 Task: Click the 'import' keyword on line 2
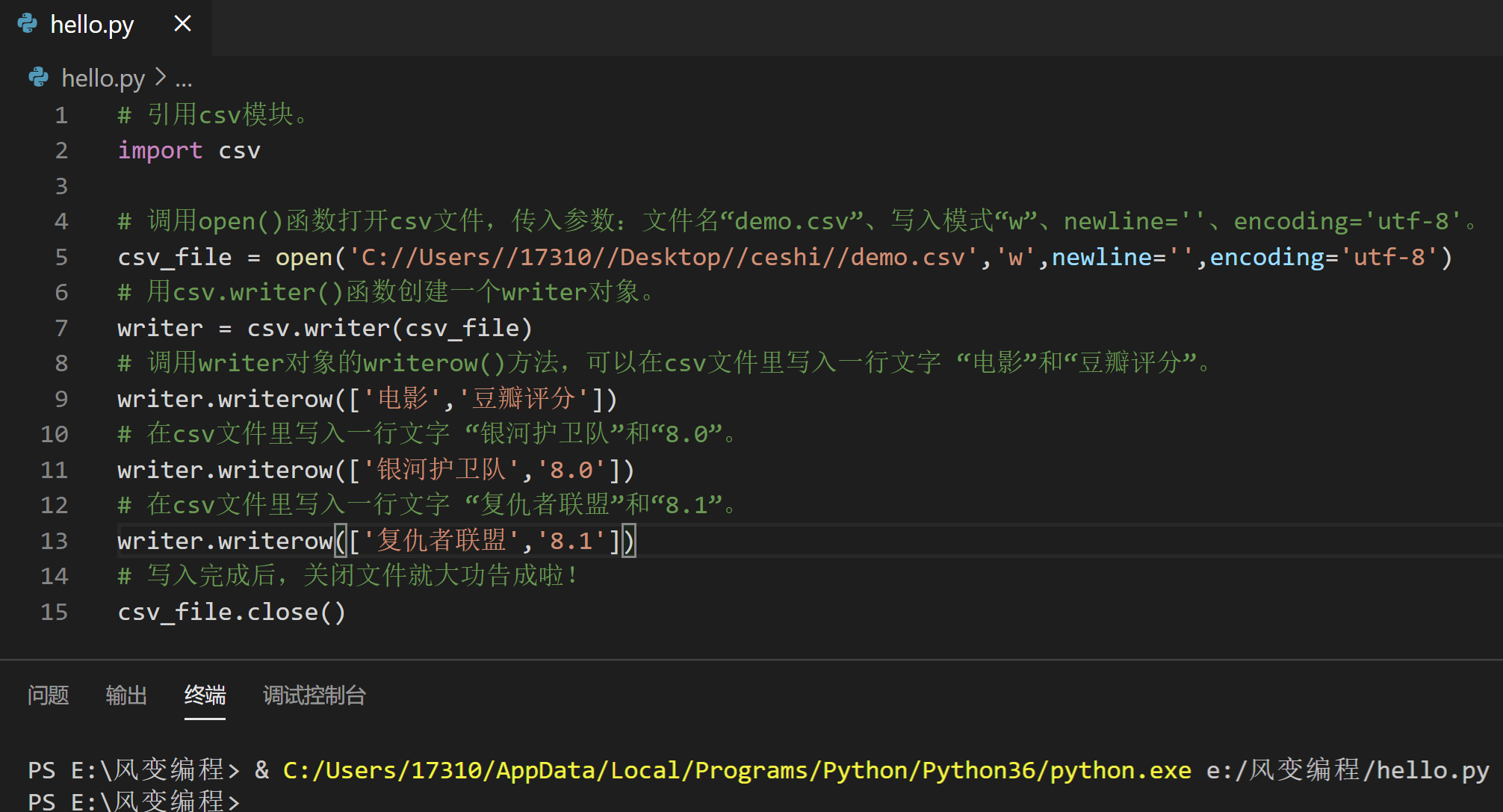coord(160,150)
